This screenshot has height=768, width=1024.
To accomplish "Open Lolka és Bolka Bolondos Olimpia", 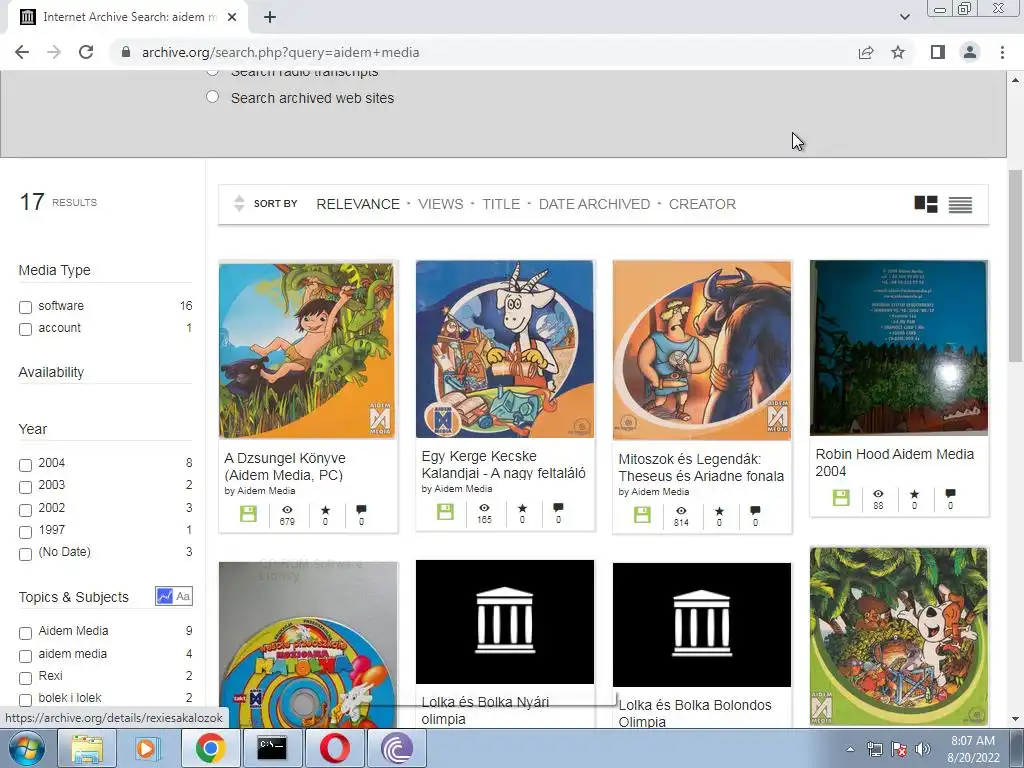I will coord(695,713).
